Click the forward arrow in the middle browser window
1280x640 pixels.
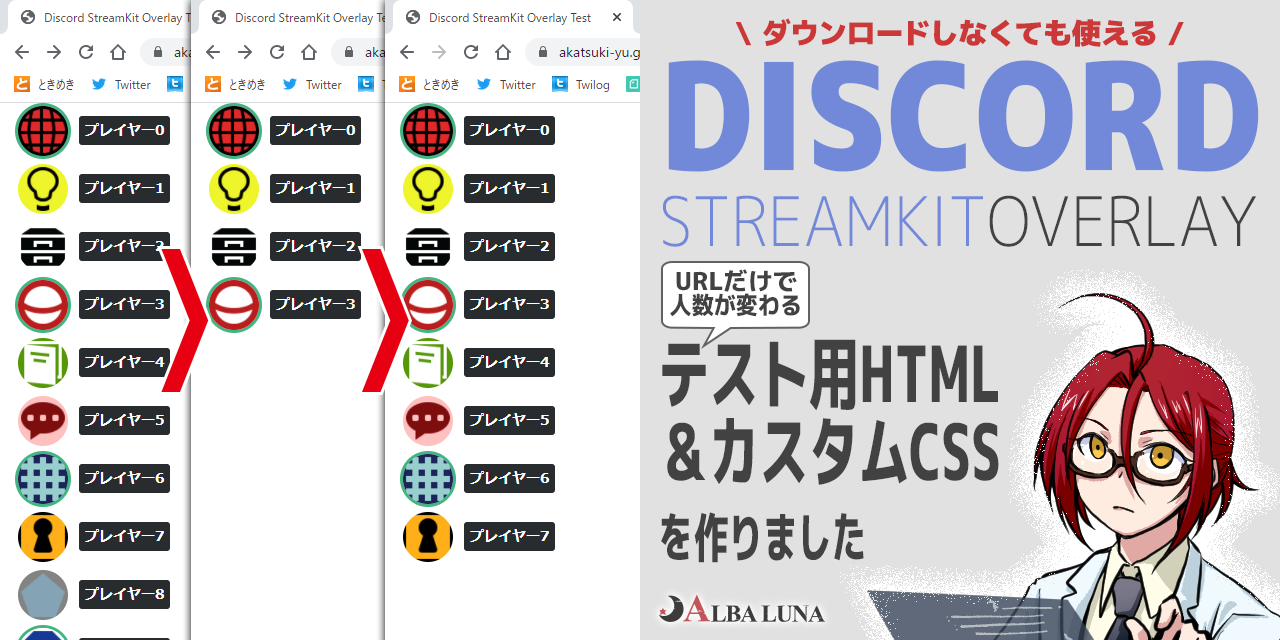tap(245, 52)
